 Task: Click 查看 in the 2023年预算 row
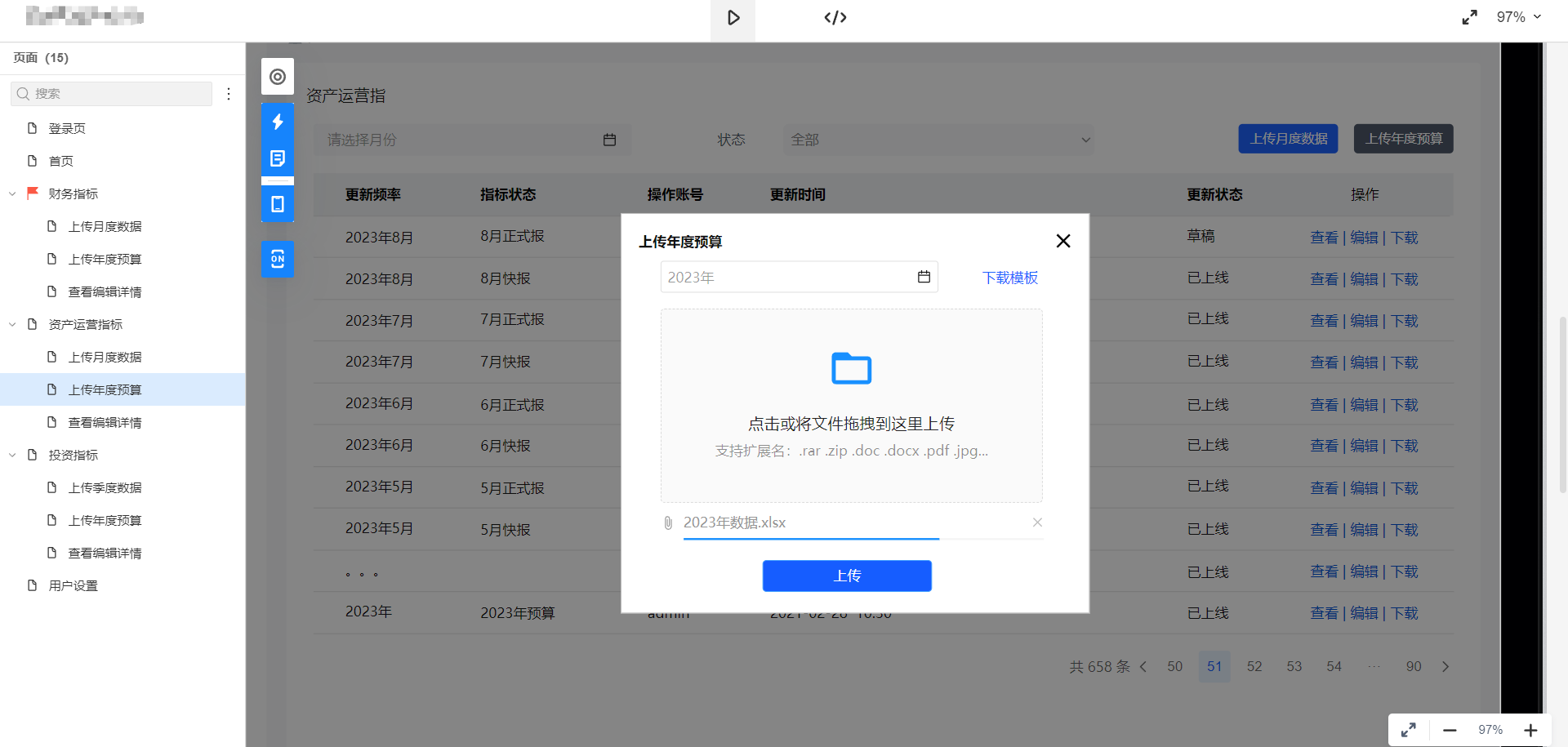click(1324, 613)
